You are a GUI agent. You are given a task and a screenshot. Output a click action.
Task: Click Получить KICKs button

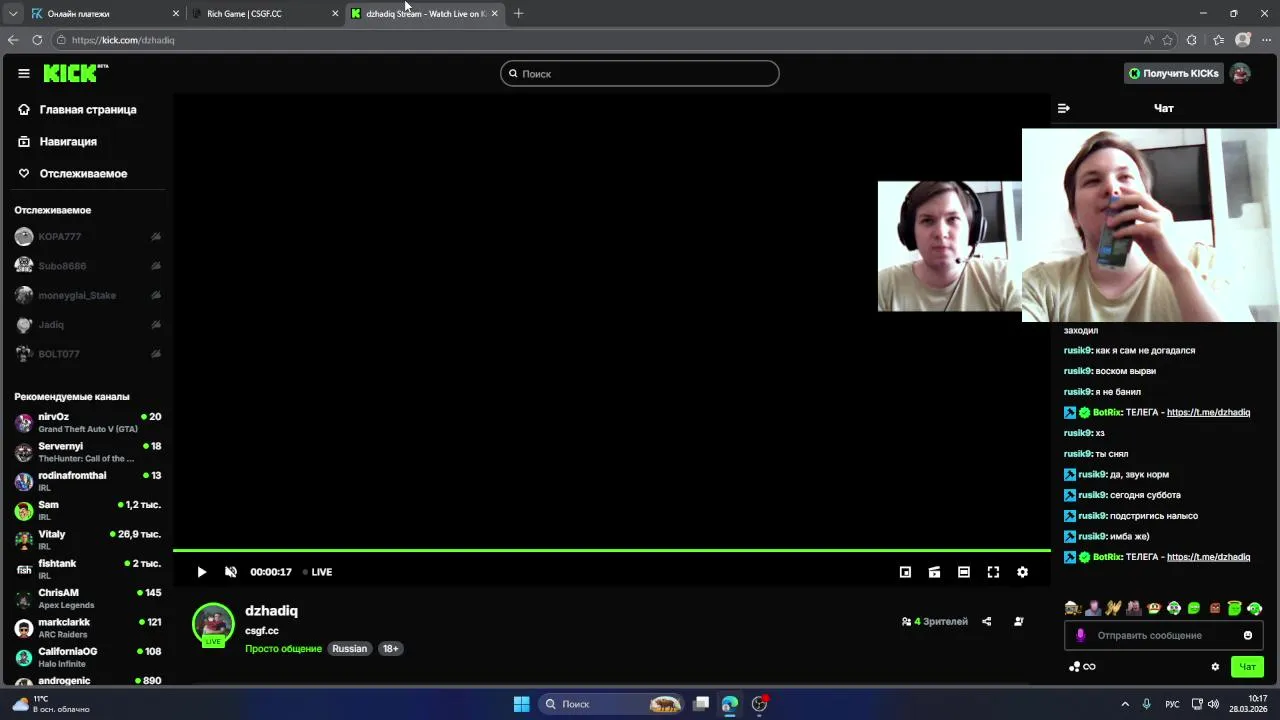click(1173, 73)
